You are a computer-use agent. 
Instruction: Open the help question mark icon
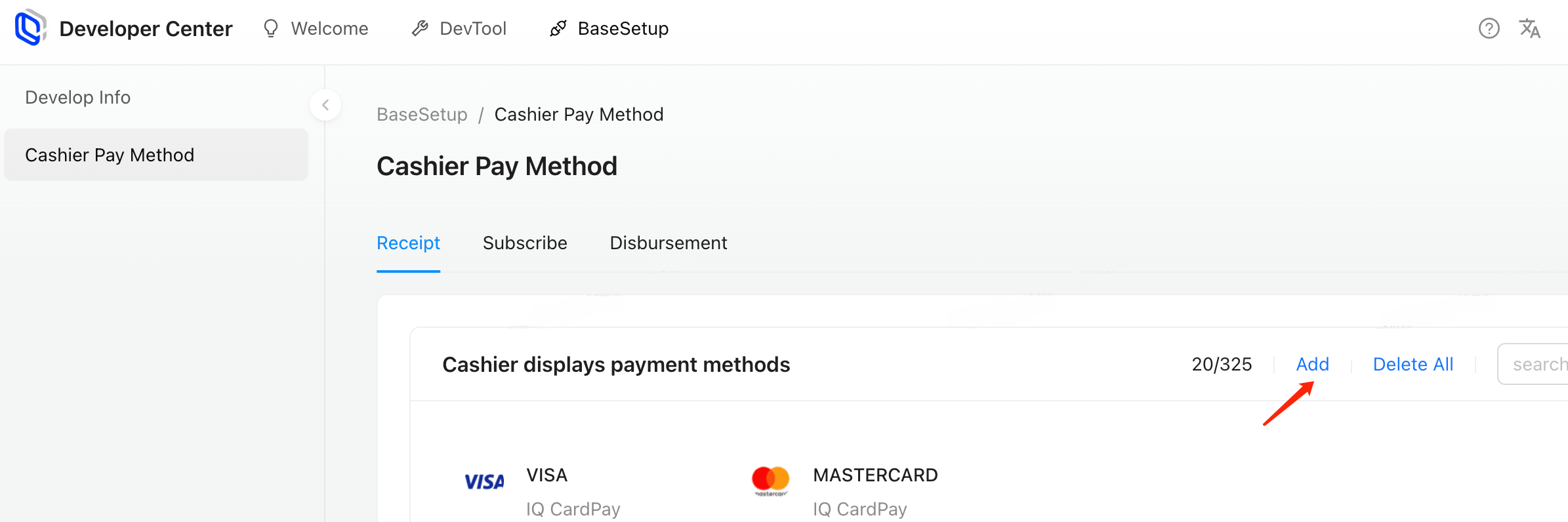point(1489,28)
